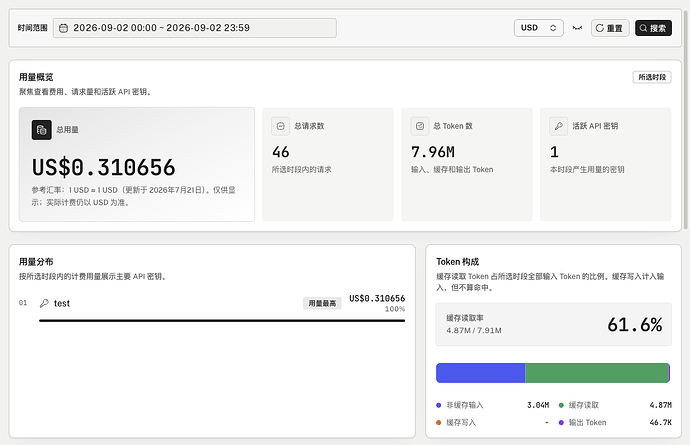Click the green cache read bar segment
This screenshot has height=445, width=690.
(x=597, y=373)
